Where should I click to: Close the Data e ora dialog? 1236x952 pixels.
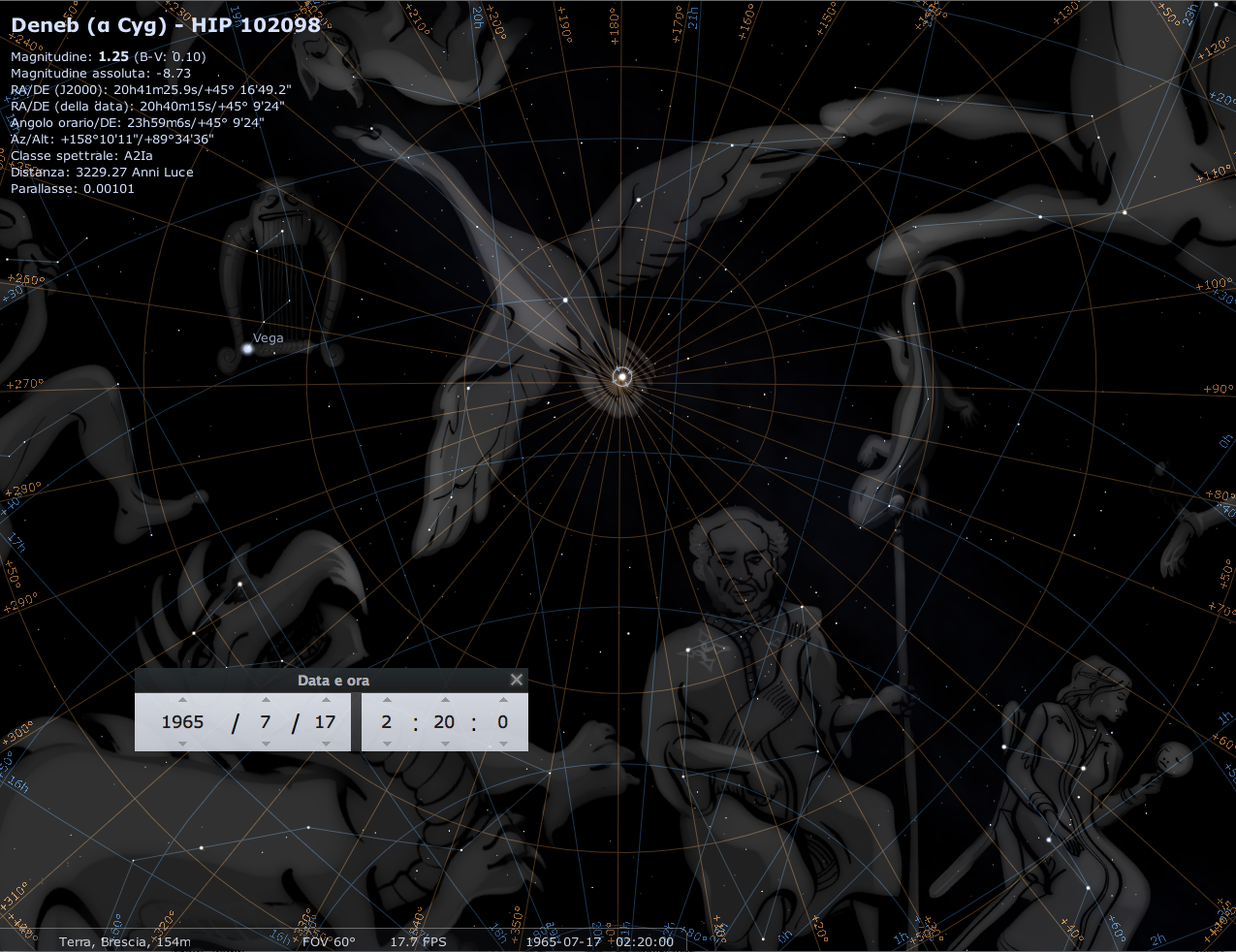pos(517,680)
